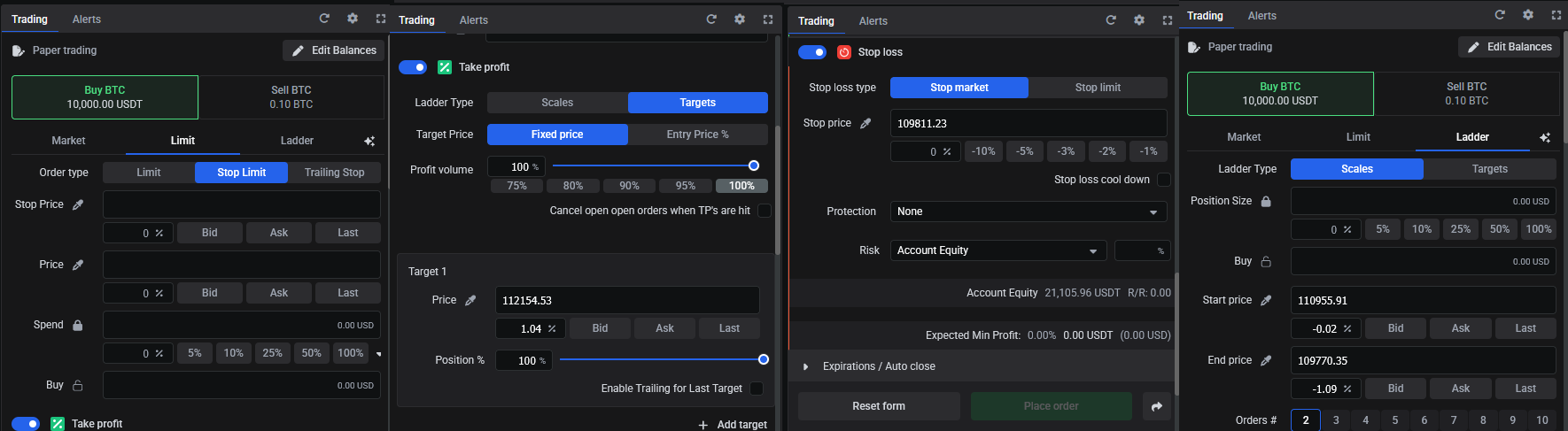Adjust the Position % slider handle
Image resolution: width=1568 pixels, height=431 pixels.
click(x=764, y=359)
